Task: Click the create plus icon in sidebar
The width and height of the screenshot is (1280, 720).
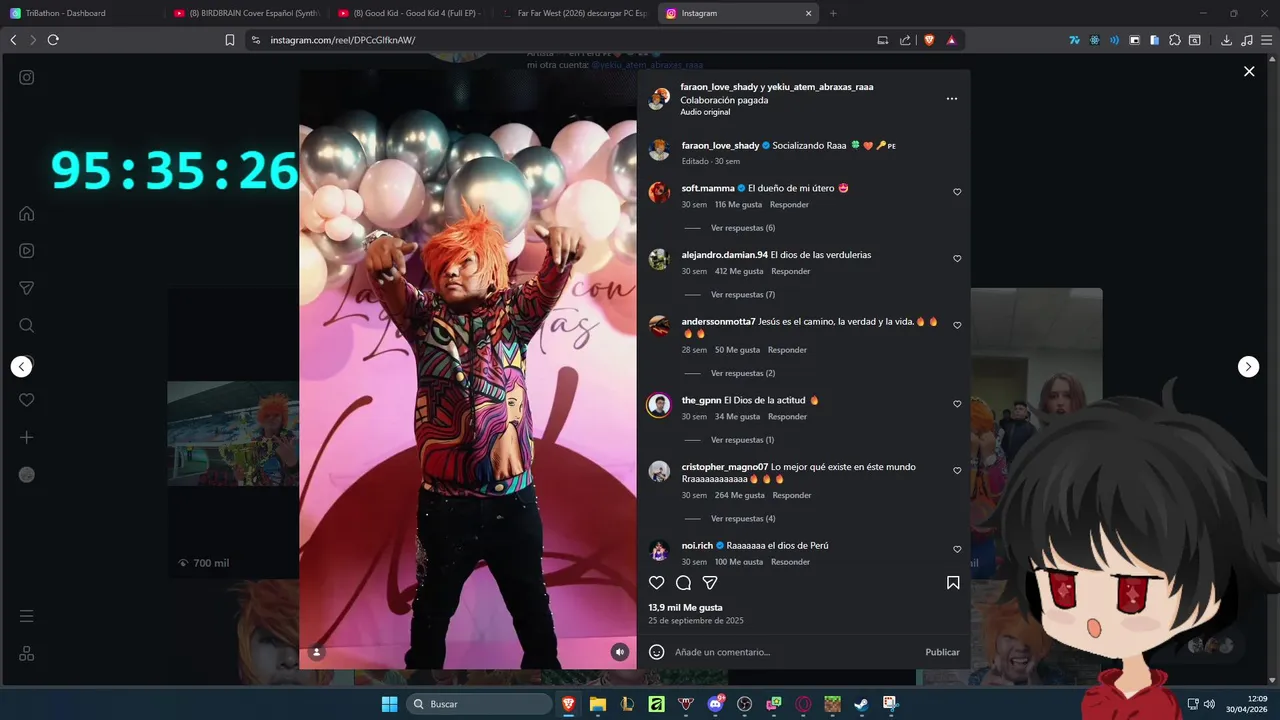Action: coord(27,437)
